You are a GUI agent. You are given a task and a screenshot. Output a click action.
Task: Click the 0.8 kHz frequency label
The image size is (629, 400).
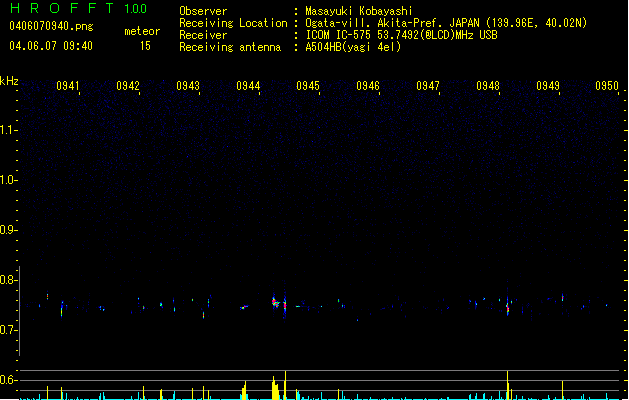coord(8,280)
